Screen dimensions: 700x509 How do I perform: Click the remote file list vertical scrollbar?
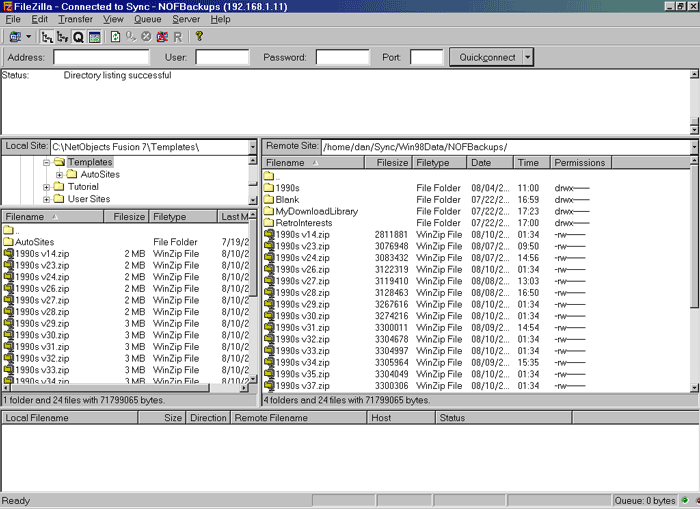(x=694, y=274)
